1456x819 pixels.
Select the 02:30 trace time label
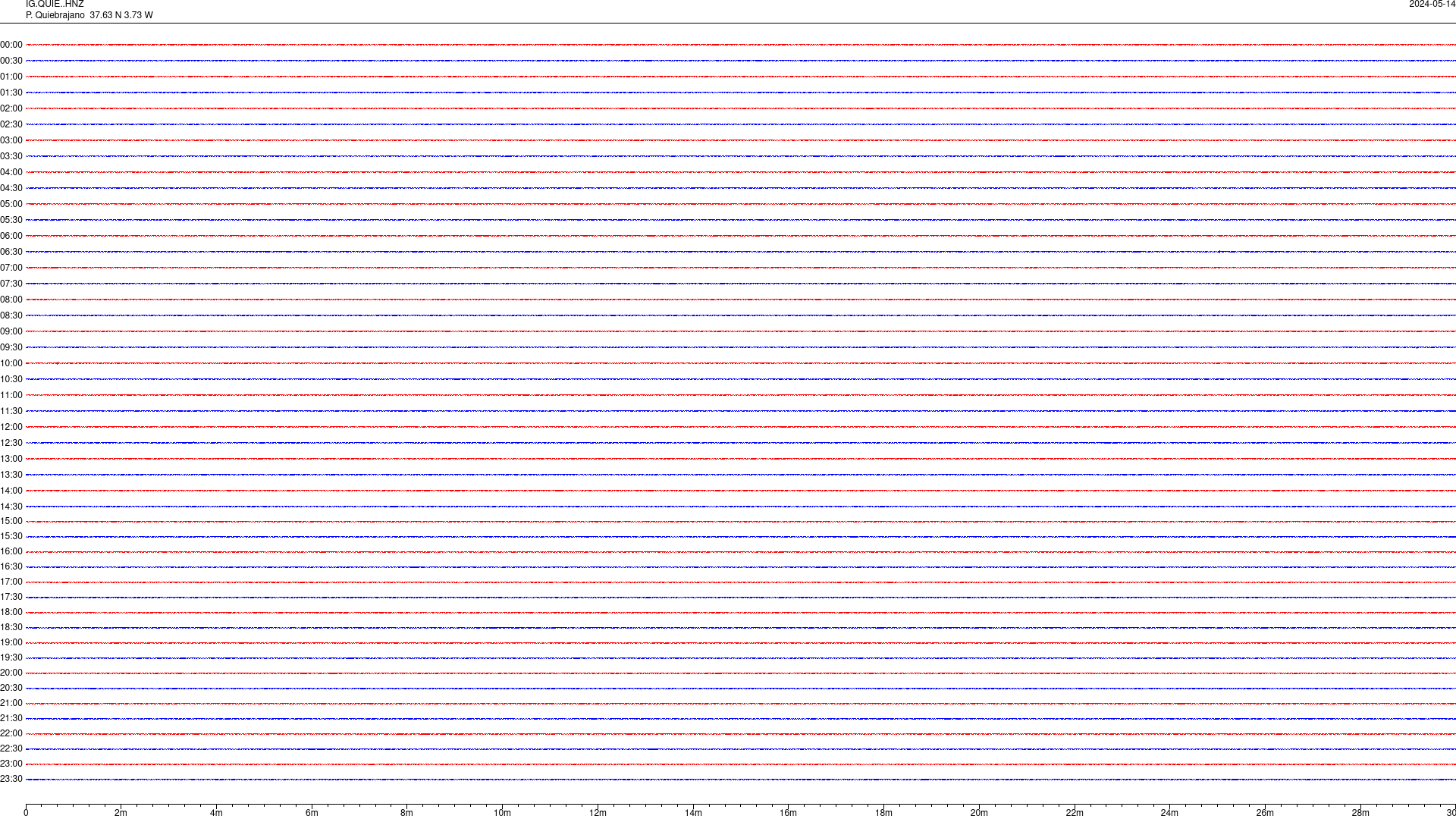coord(11,124)
